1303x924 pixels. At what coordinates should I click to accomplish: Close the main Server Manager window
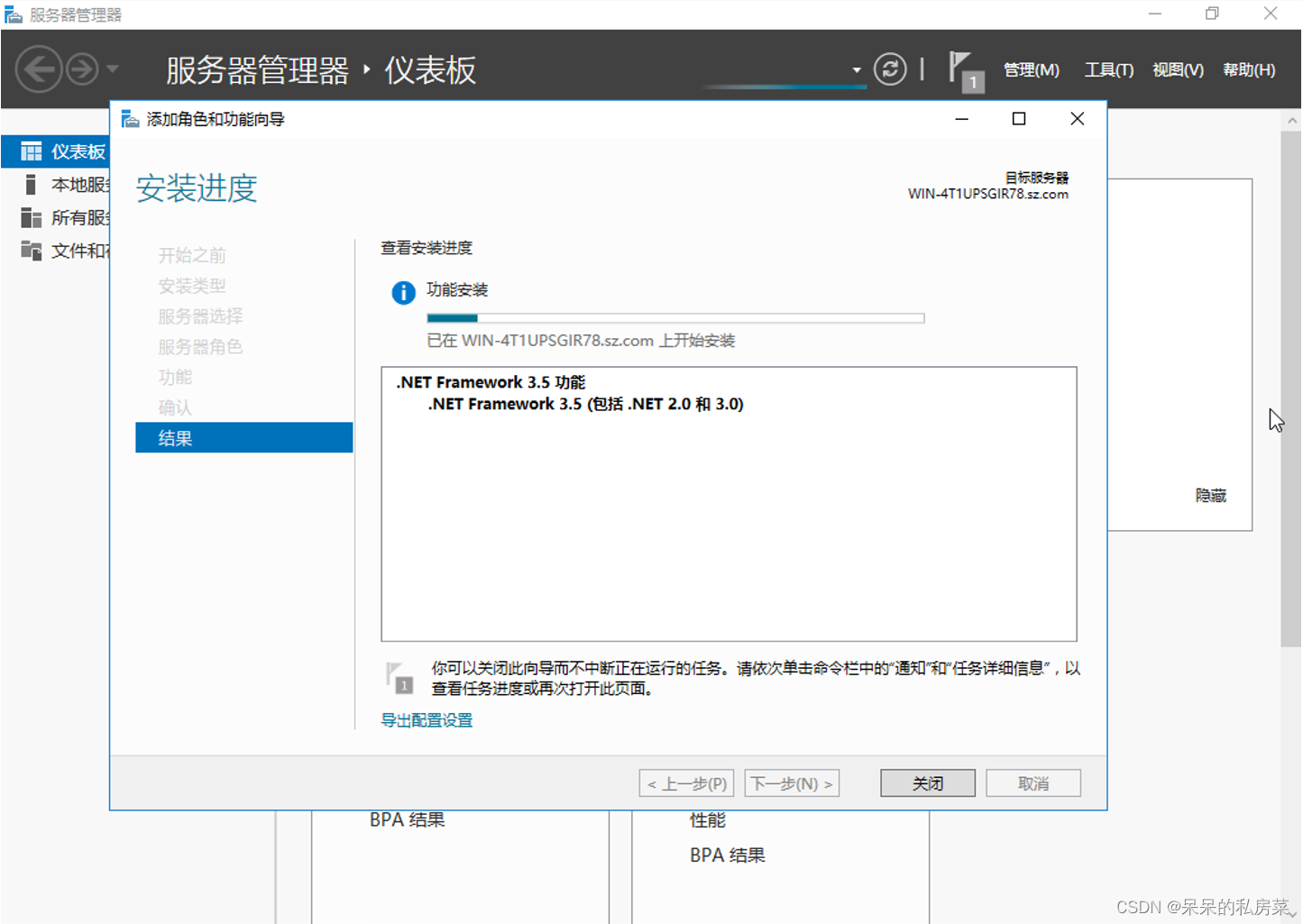(1270, 14)
